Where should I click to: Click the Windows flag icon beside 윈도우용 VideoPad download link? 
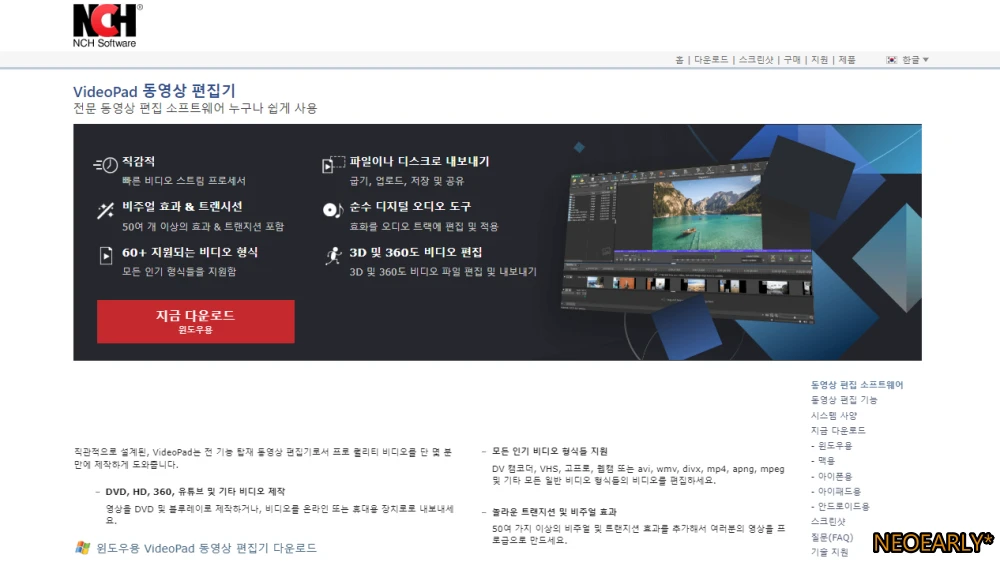coord(83,547)
